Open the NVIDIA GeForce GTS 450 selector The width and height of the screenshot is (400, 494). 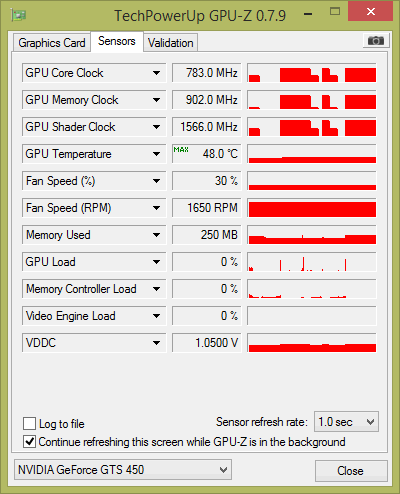(x=123, y=470)
